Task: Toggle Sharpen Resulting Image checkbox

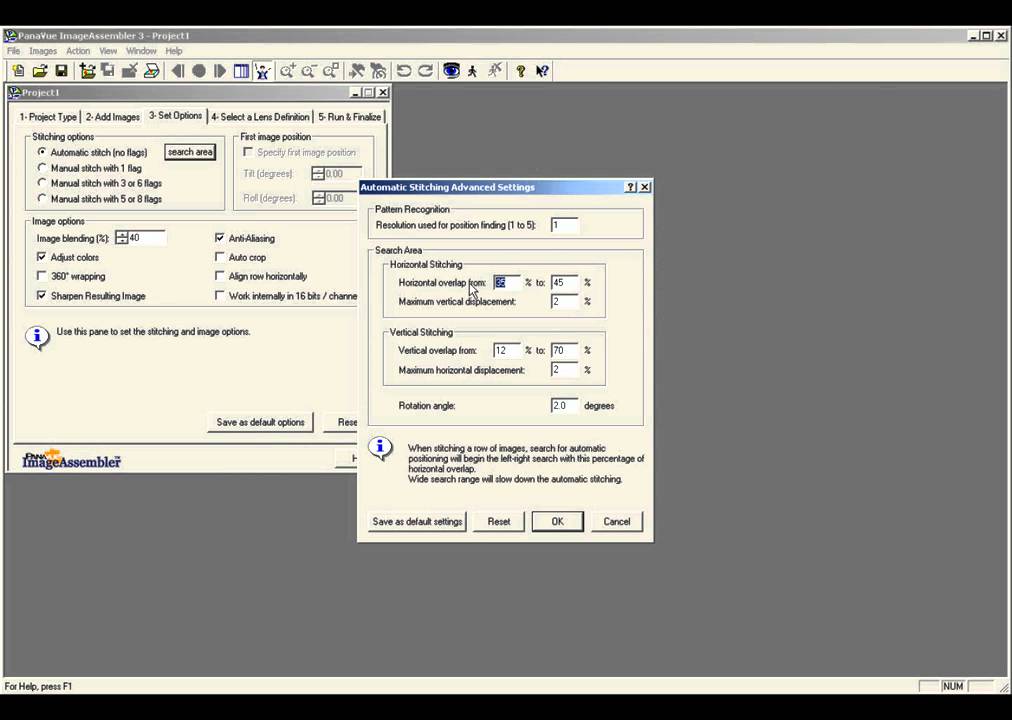Action: (42, 295)
